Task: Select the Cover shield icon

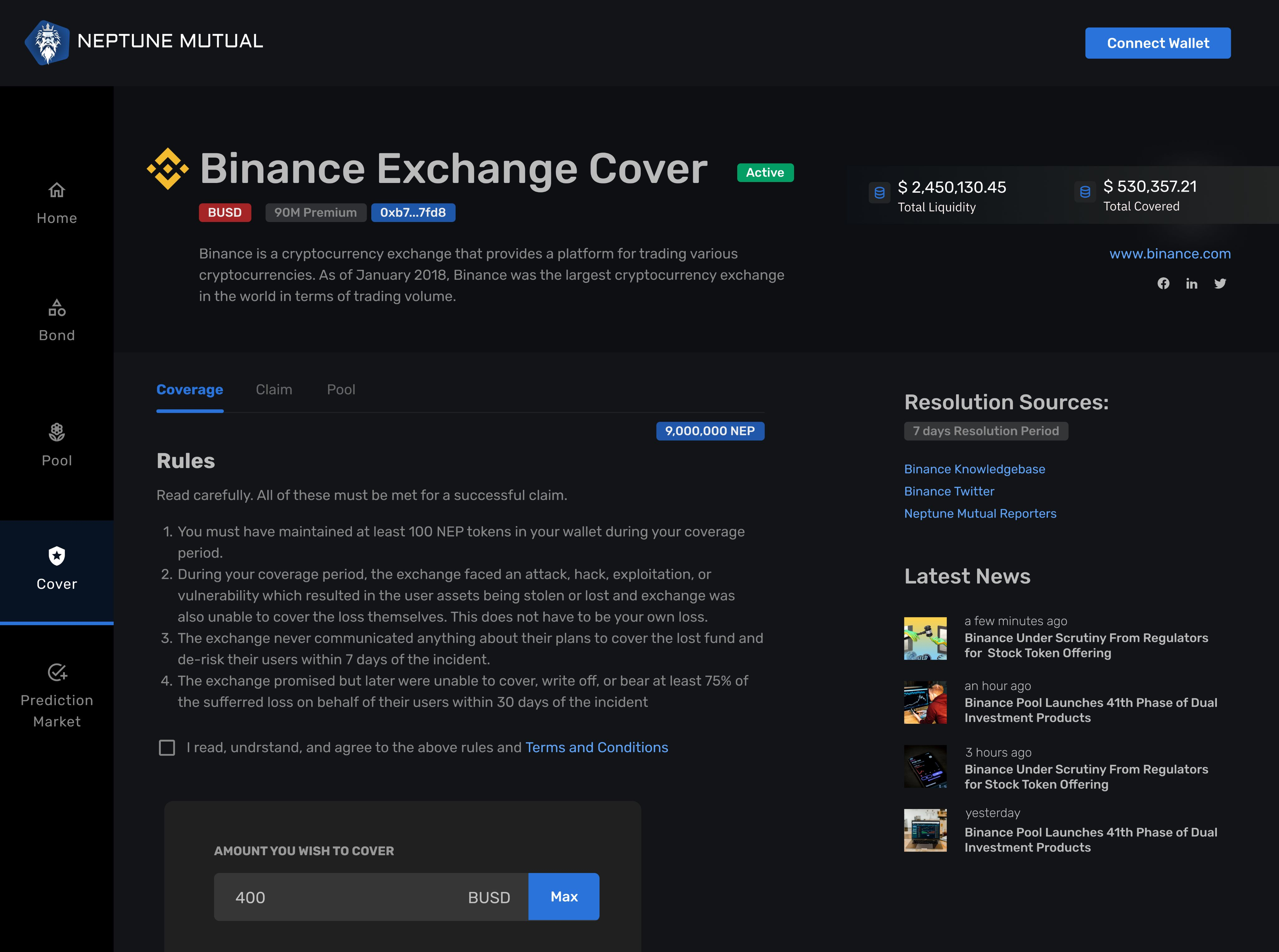Action: (x=57, y=555)
